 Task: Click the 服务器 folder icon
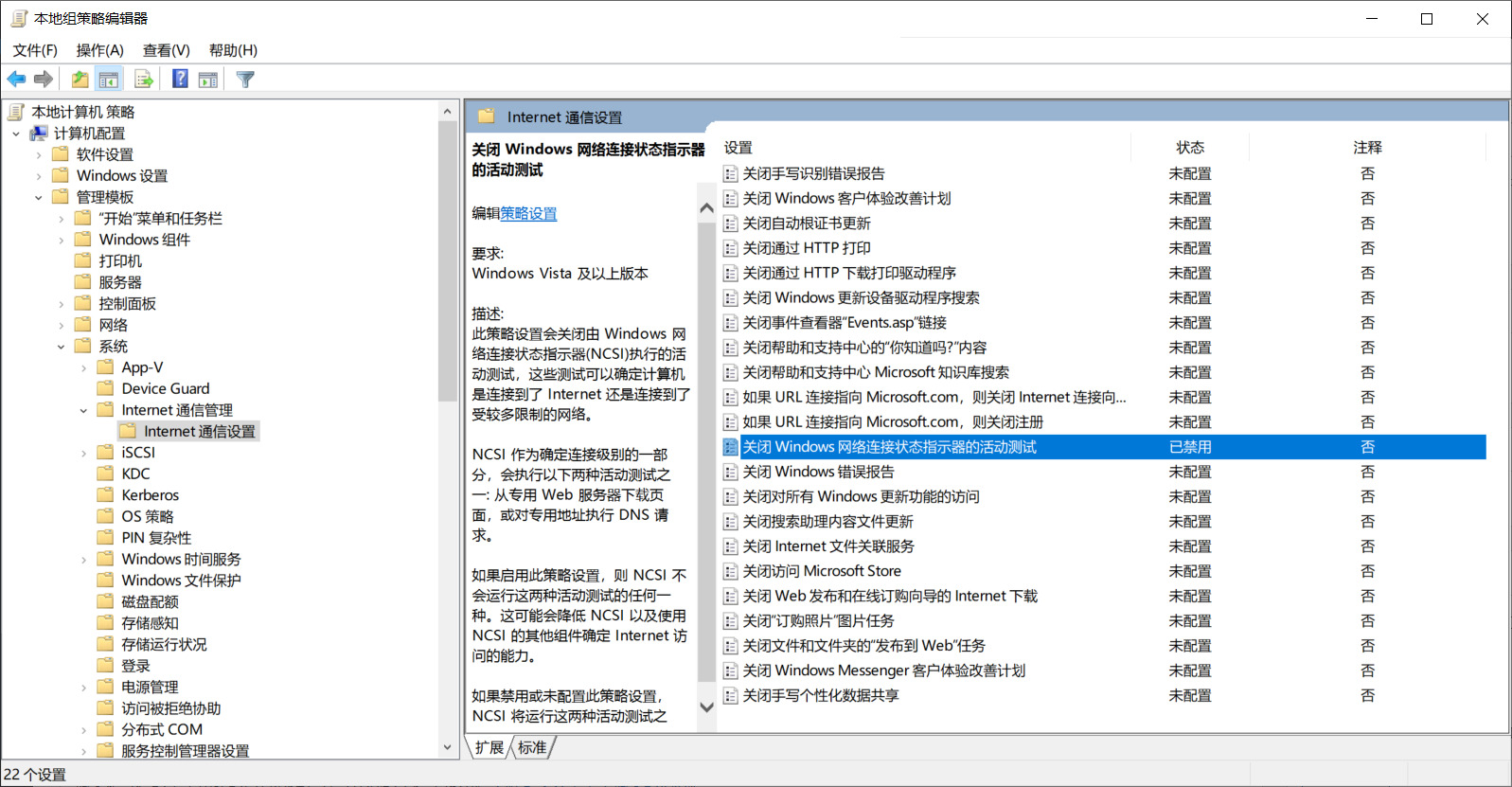click(x=83, y=282)
